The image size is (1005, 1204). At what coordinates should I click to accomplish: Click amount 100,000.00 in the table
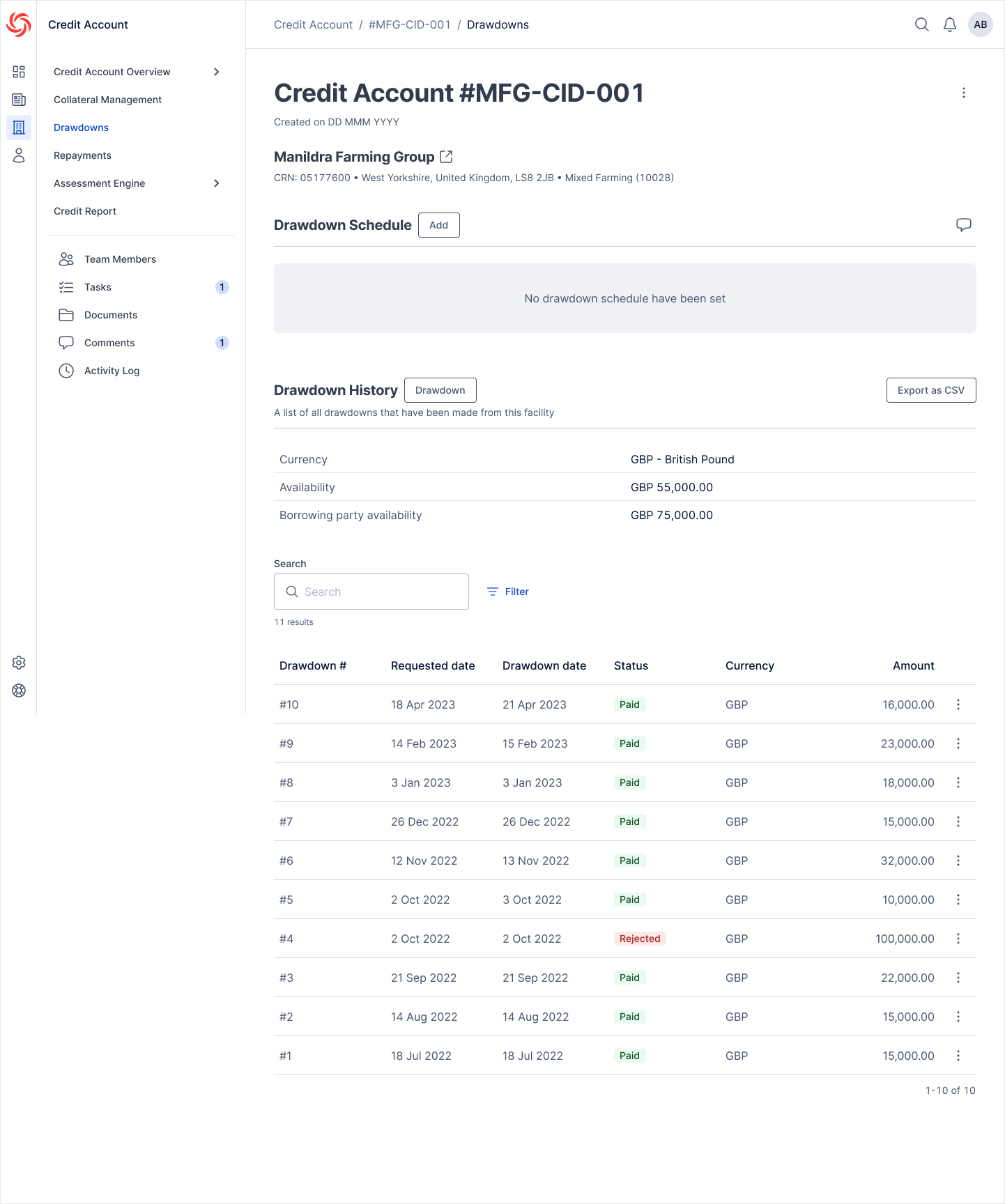tap(905, 939)
